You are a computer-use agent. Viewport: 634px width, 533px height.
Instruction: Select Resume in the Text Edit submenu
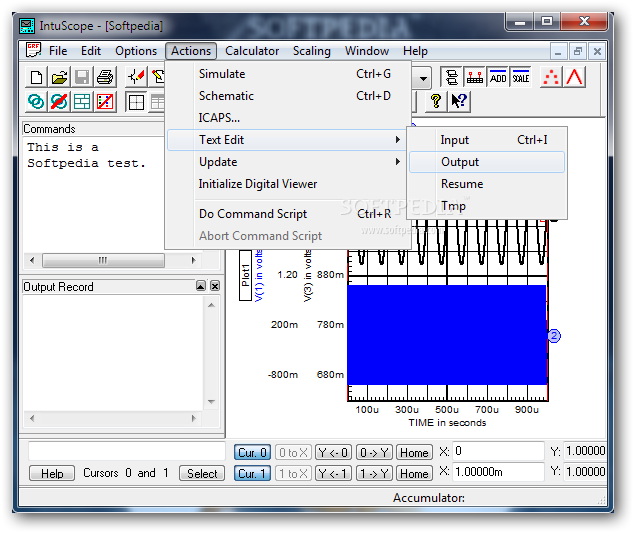(487, 184)
